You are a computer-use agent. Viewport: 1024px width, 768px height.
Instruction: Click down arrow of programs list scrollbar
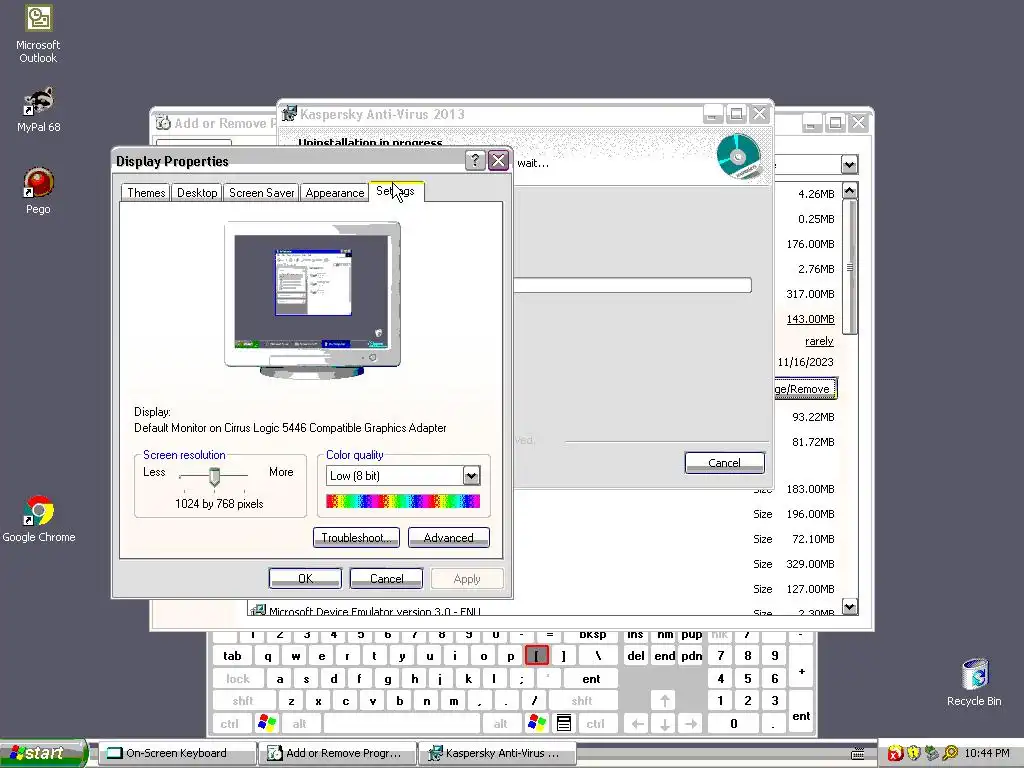[849, 607]
